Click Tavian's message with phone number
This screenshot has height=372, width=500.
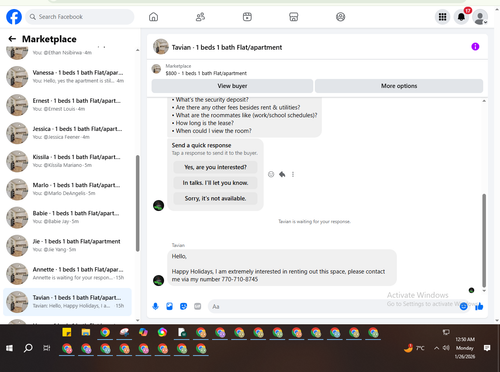(x=282, y=268)
